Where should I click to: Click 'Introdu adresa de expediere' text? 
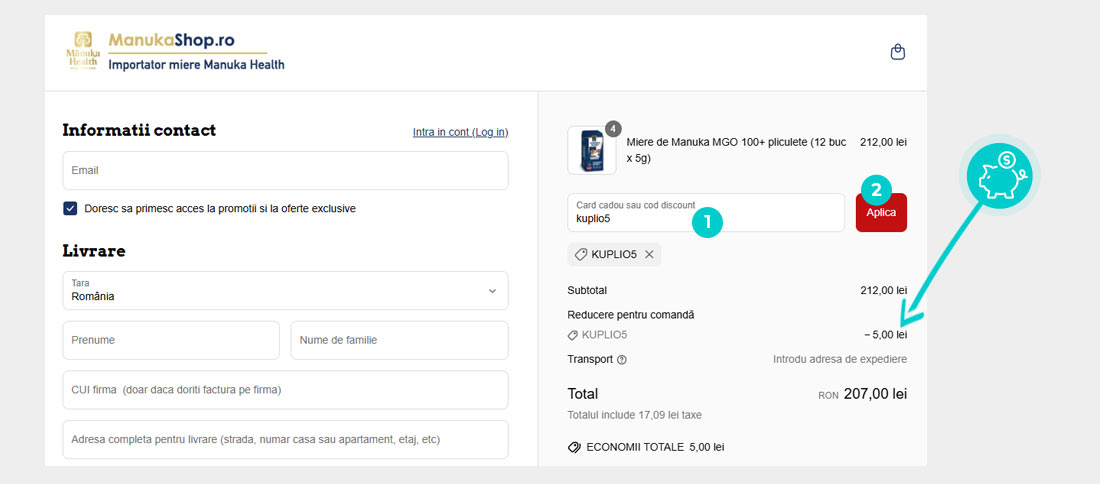click(x=840, y=360)
